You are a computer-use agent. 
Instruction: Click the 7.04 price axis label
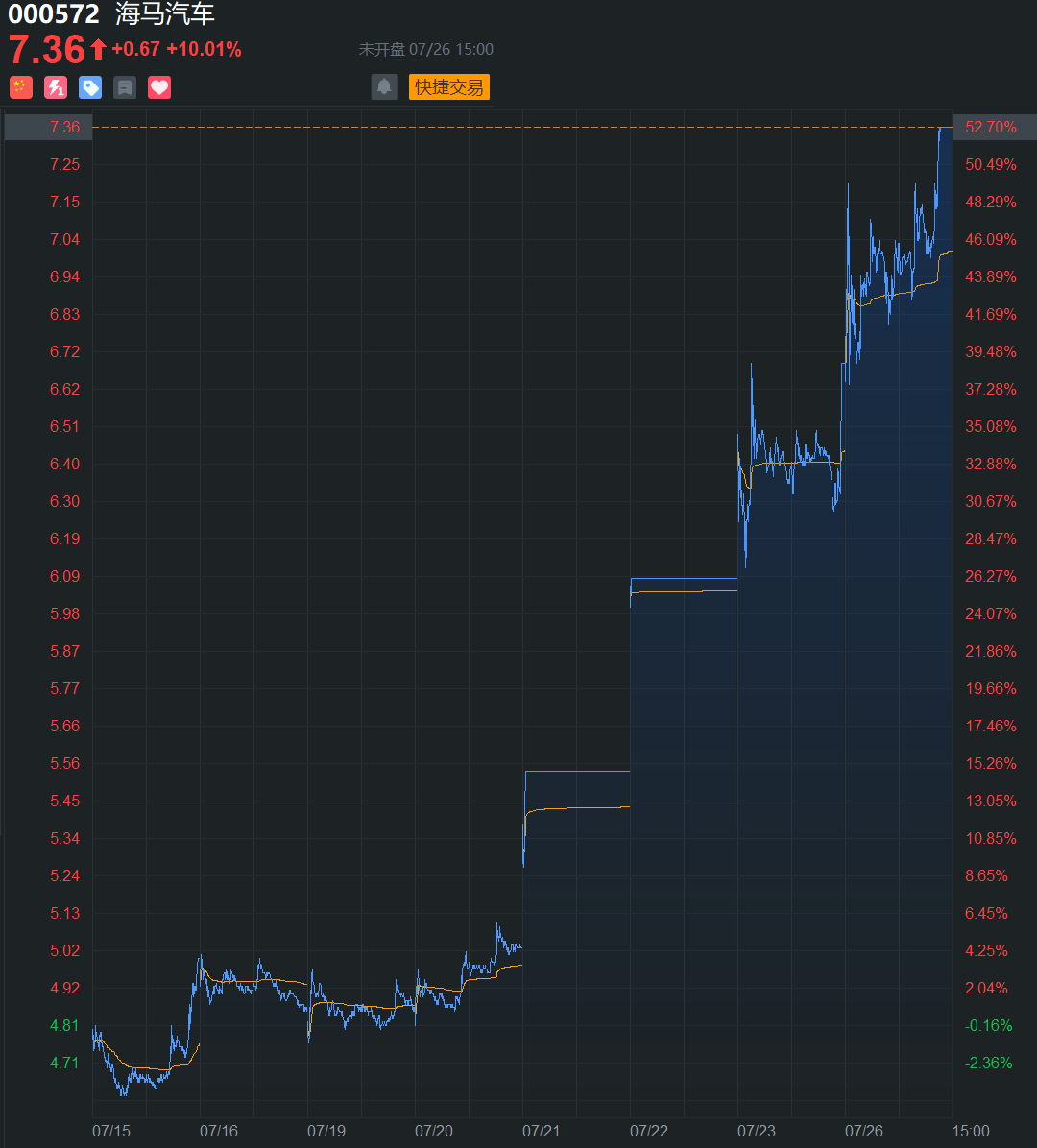pos(64,239)
